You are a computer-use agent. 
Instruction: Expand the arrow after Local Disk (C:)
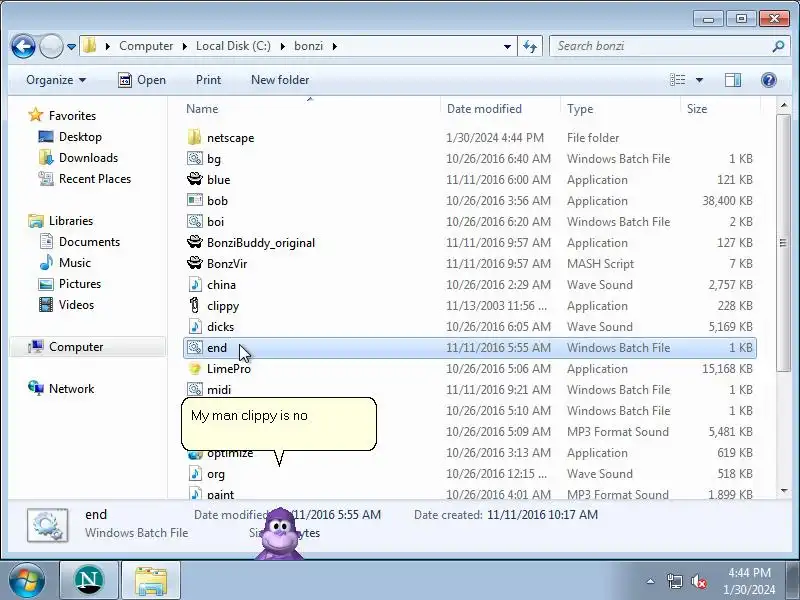(283, 46)
